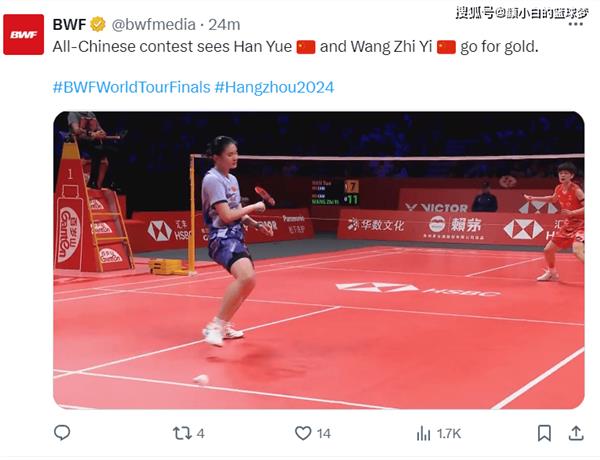Viewport: 600px width, 460px height.
Task: Click the 1.7K views count
Action: coord(448,434)
